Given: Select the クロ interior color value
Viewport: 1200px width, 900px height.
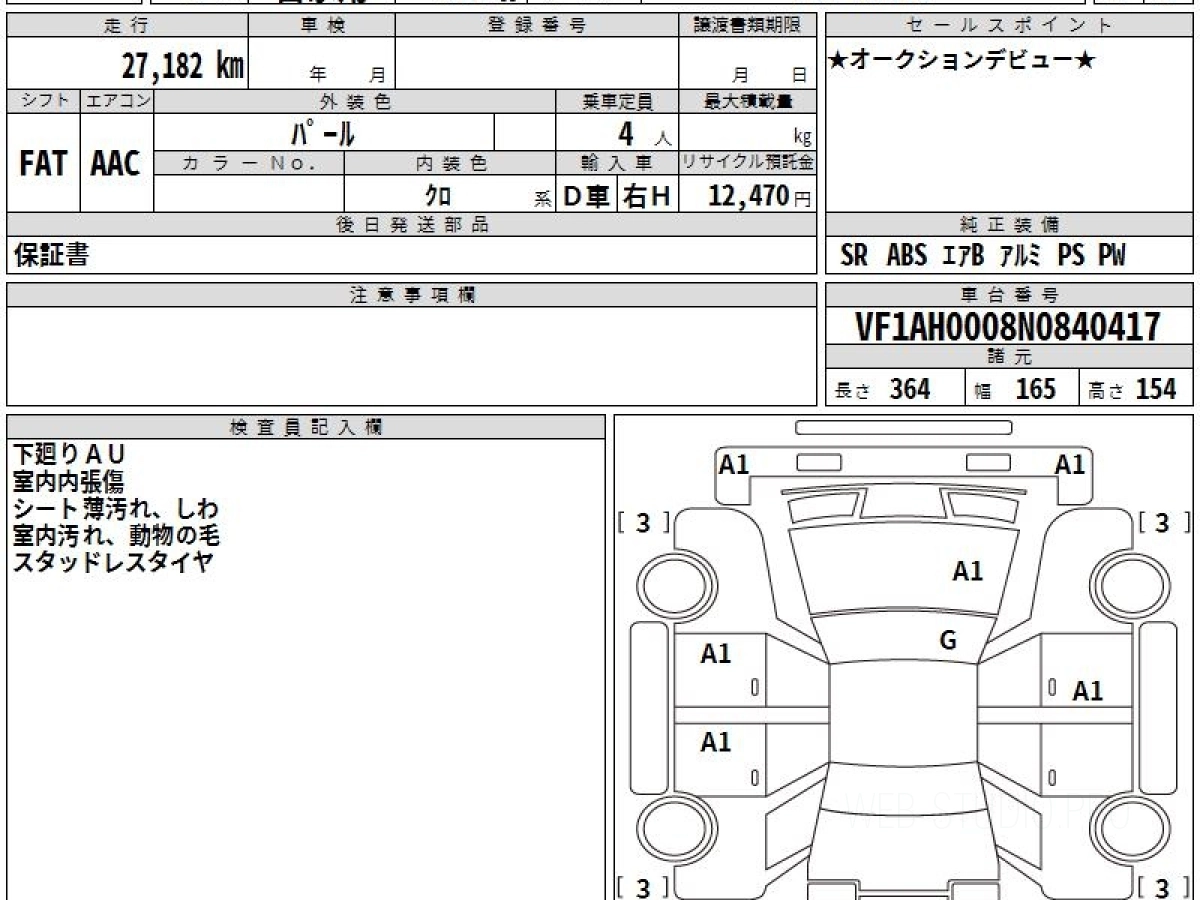Looking at the screenshot, I should pos(437,195).
